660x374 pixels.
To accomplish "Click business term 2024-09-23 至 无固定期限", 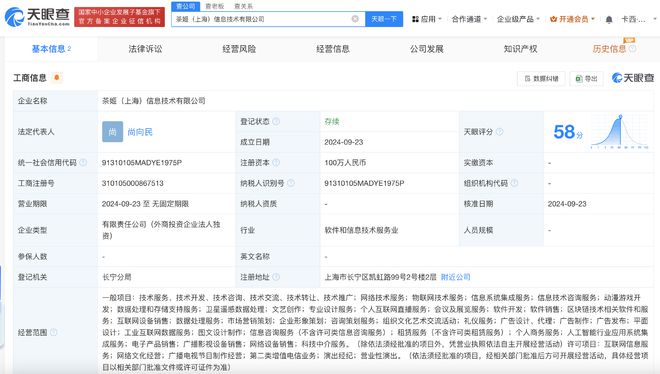I will [145, 204].
